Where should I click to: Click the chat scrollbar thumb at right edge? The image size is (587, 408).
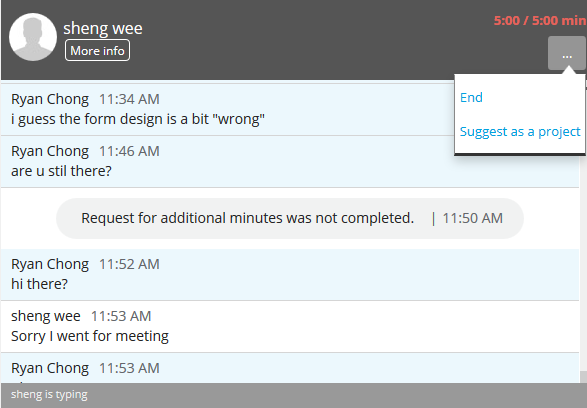coord(583,377)
